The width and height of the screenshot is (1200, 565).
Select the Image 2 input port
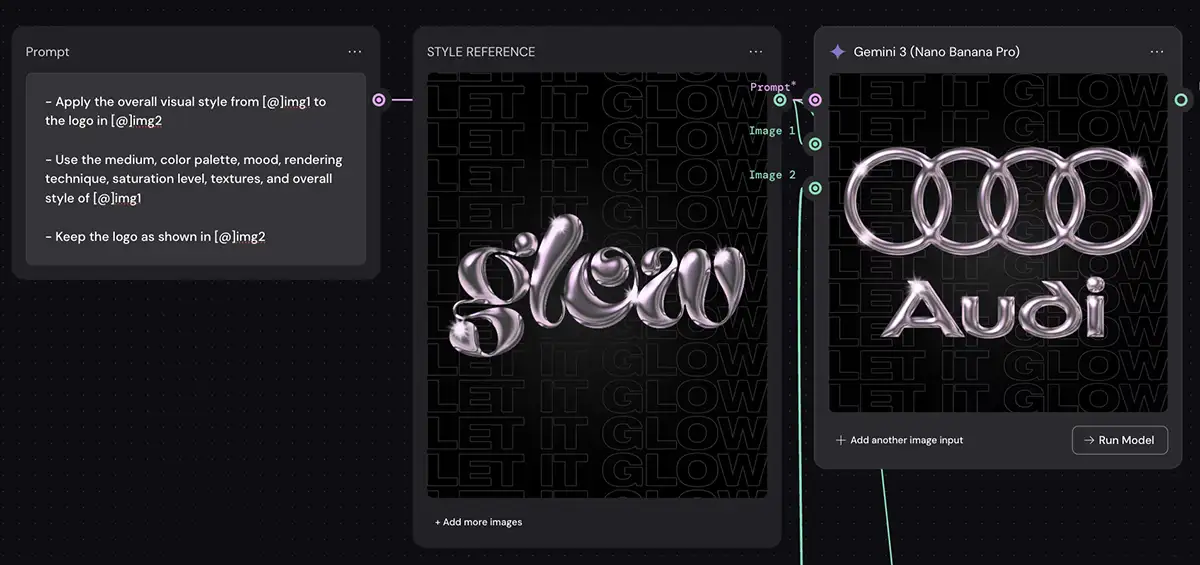click(815, 188)
